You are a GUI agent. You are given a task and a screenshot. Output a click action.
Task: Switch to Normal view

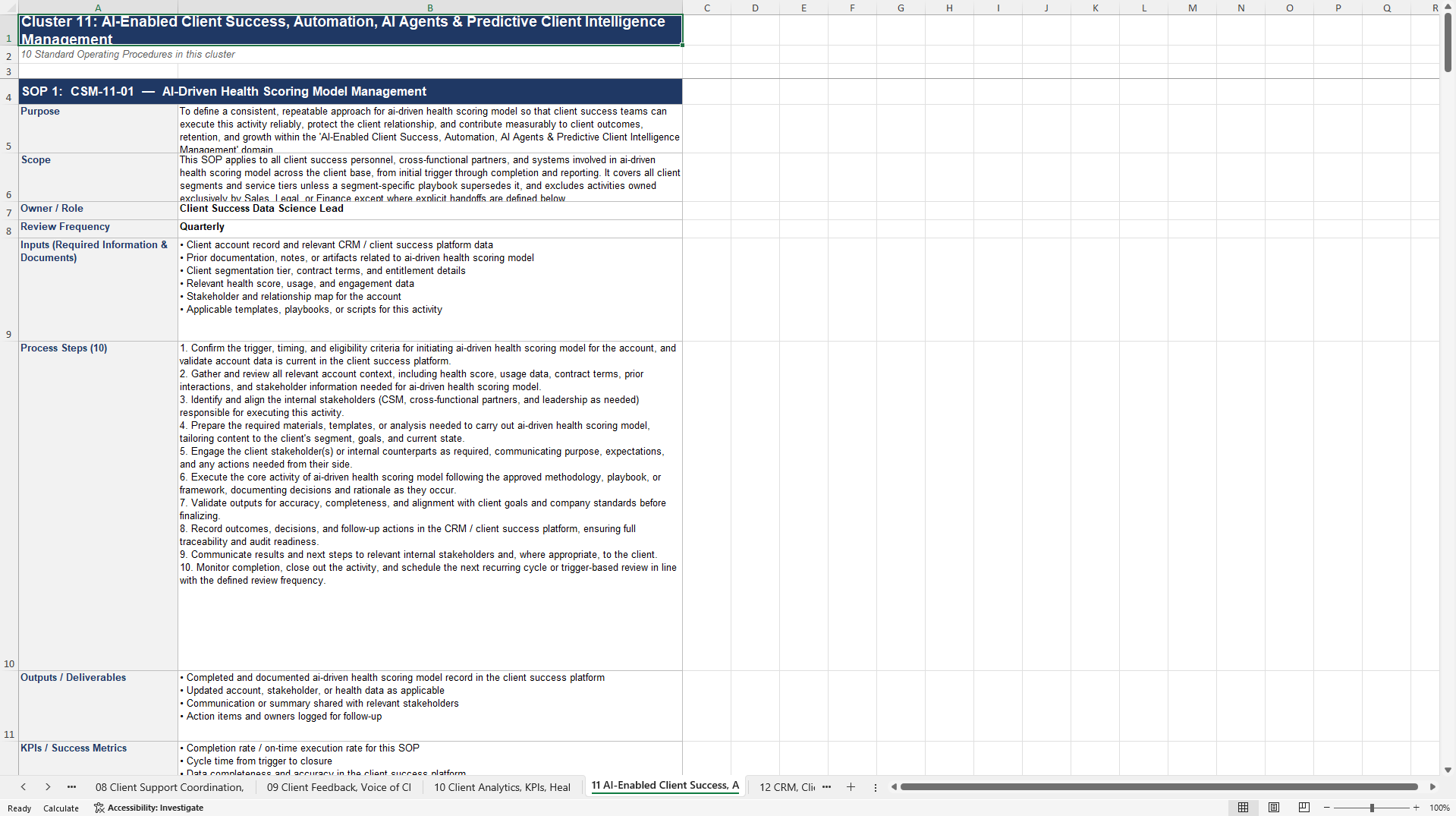[x=1243, y=808]
